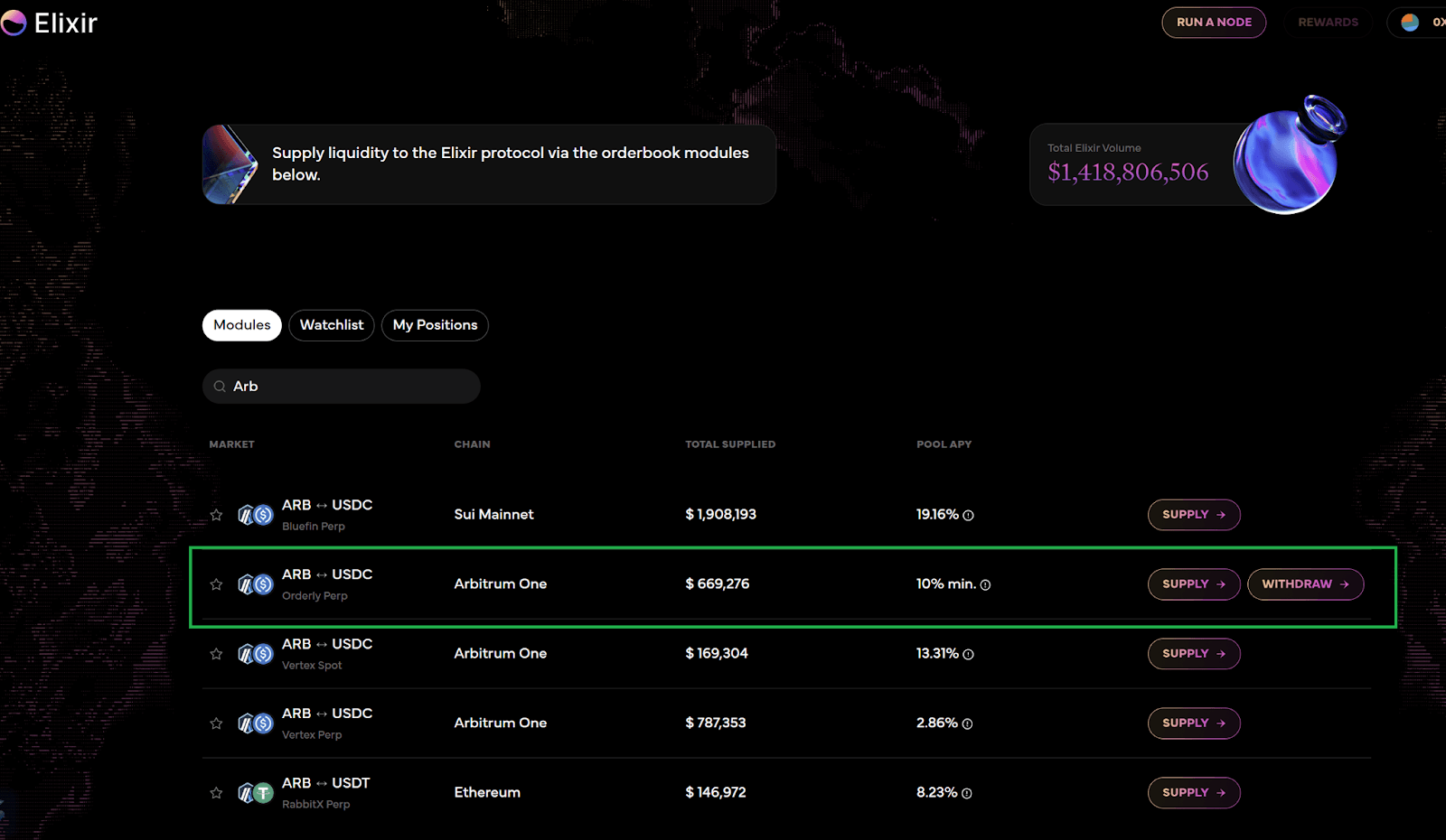Select the Modules tab
The height and width of the screenshot is (840, 1446).
242,325
